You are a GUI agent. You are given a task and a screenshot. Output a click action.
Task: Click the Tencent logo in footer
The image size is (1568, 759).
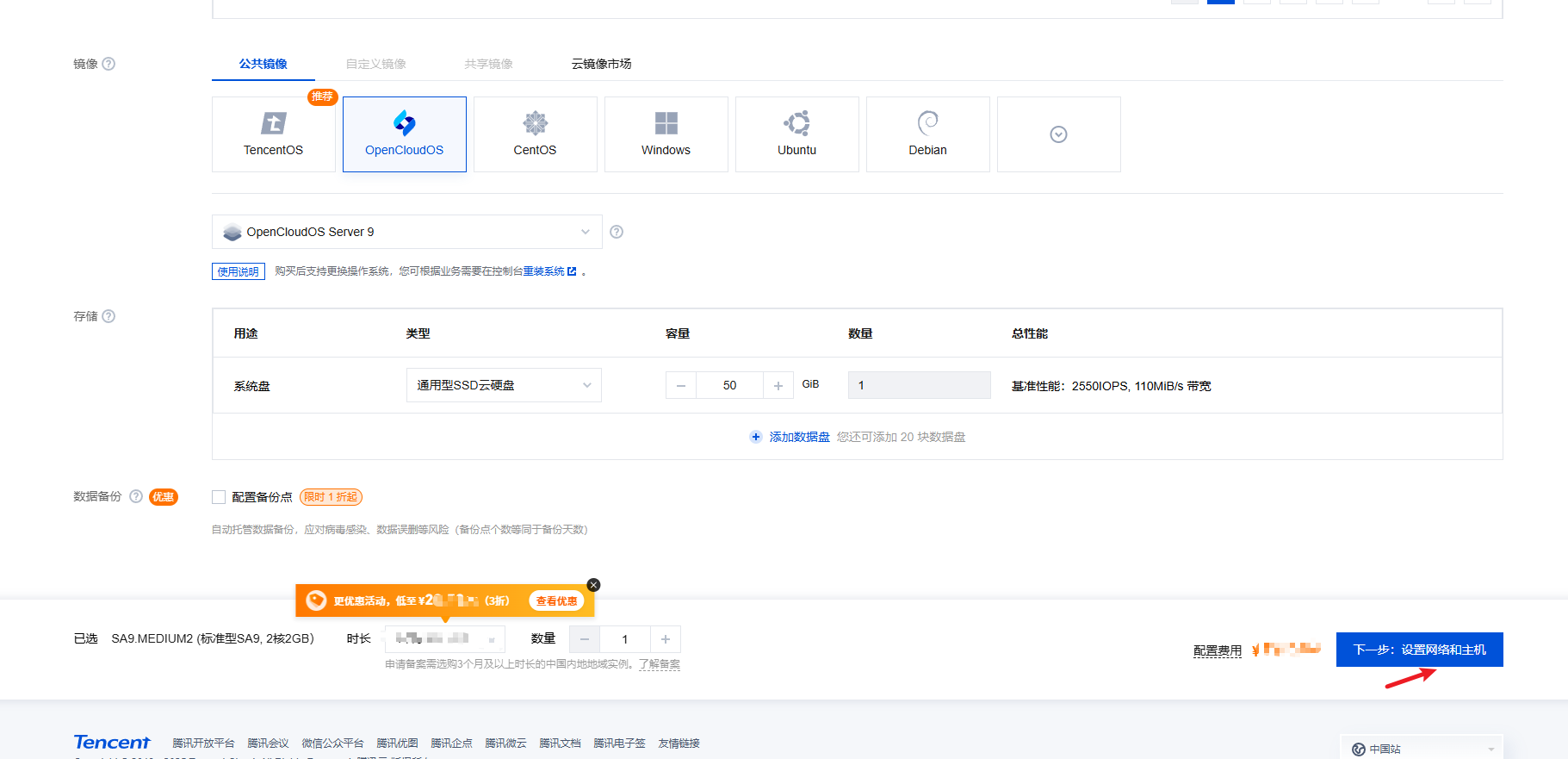[x=112, y=742]
